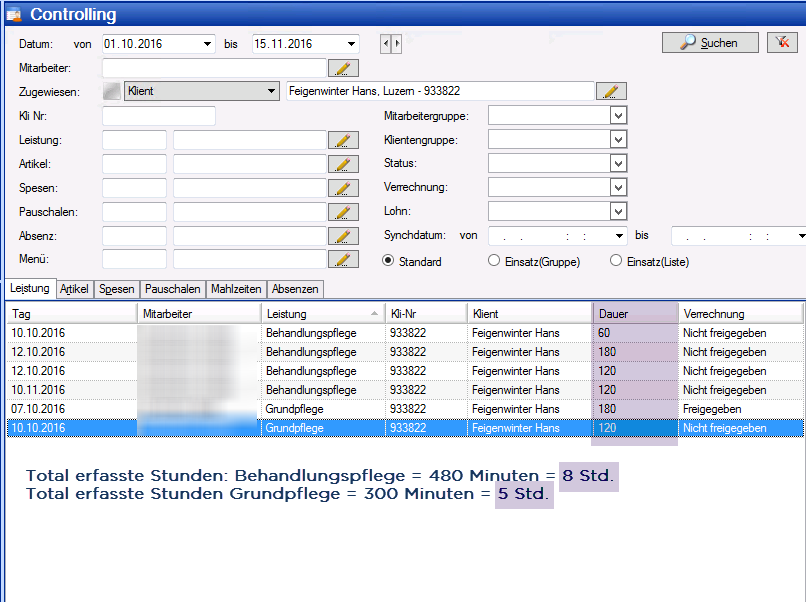Expand the Verrechnung dropdown list

click(x=618, y=188)
